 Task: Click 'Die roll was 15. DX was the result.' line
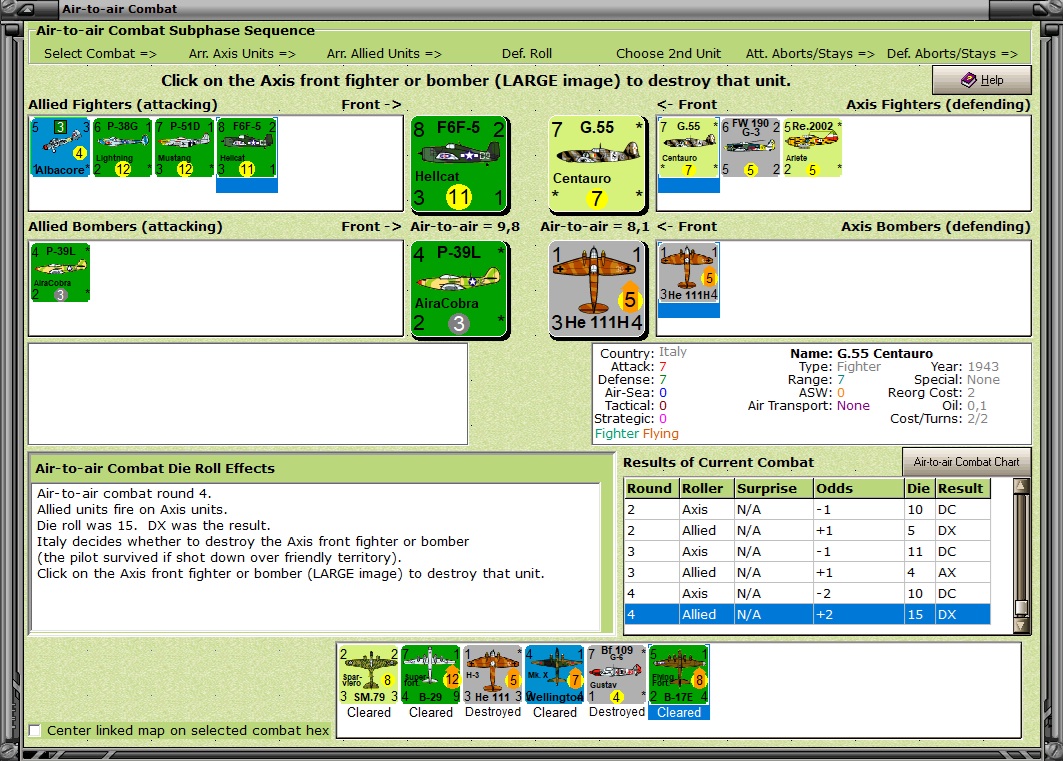point(153,526)
